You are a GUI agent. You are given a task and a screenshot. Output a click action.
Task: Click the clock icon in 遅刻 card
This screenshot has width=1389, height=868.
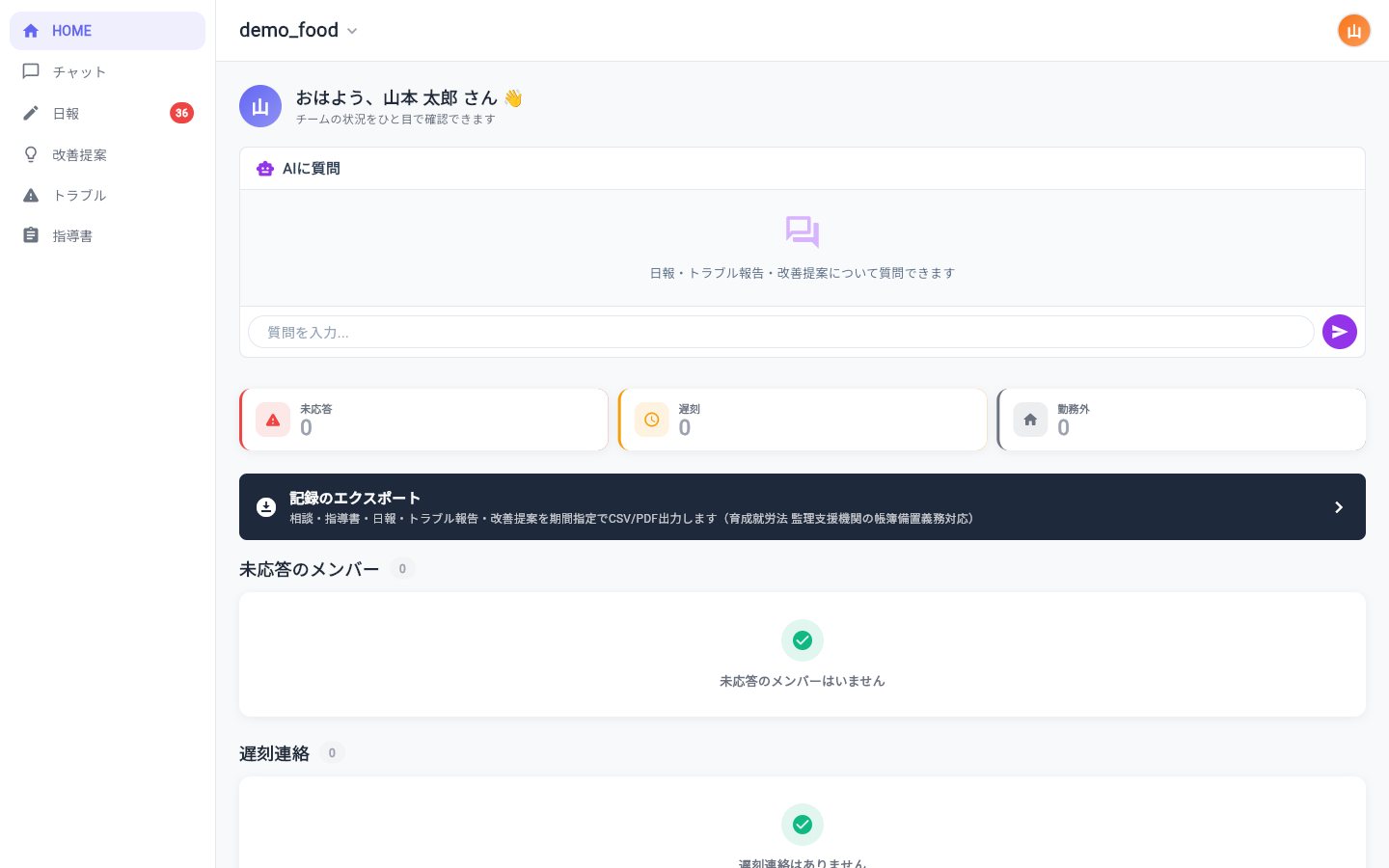[x=652, y=420]
